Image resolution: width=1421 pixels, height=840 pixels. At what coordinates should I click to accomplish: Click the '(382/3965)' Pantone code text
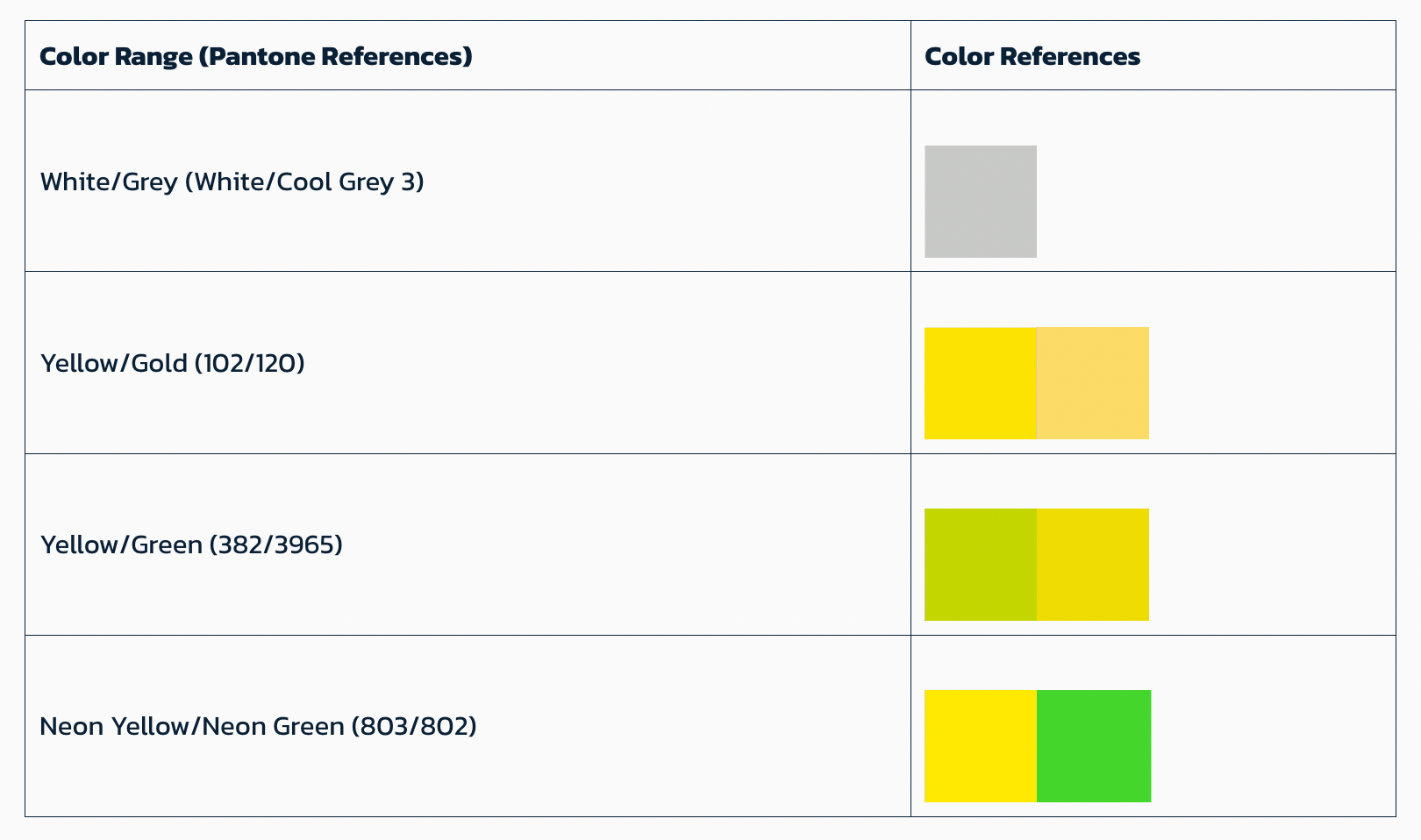[275, 545]
